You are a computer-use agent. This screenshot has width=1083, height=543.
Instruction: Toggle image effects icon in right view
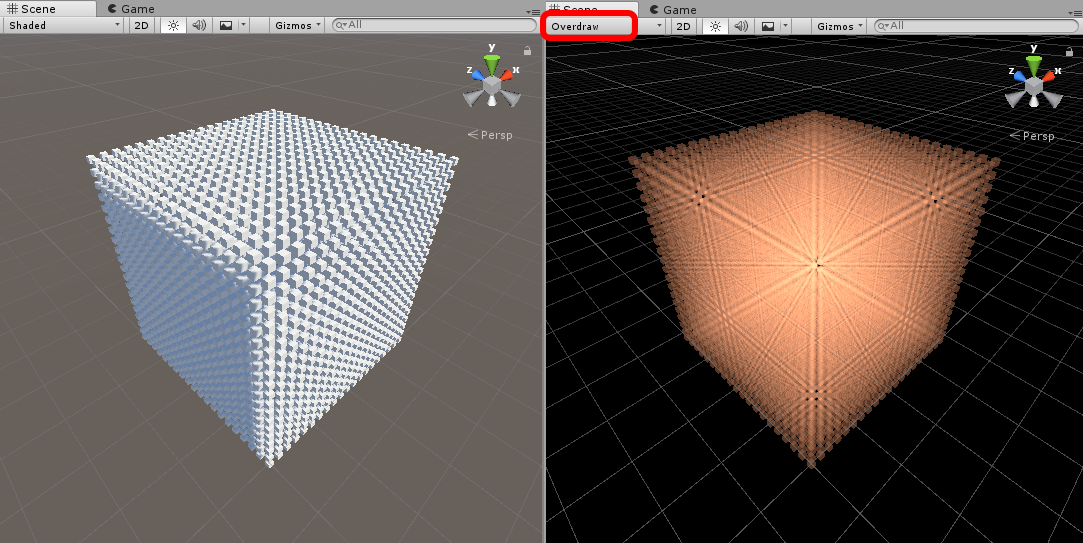(768, 26)
